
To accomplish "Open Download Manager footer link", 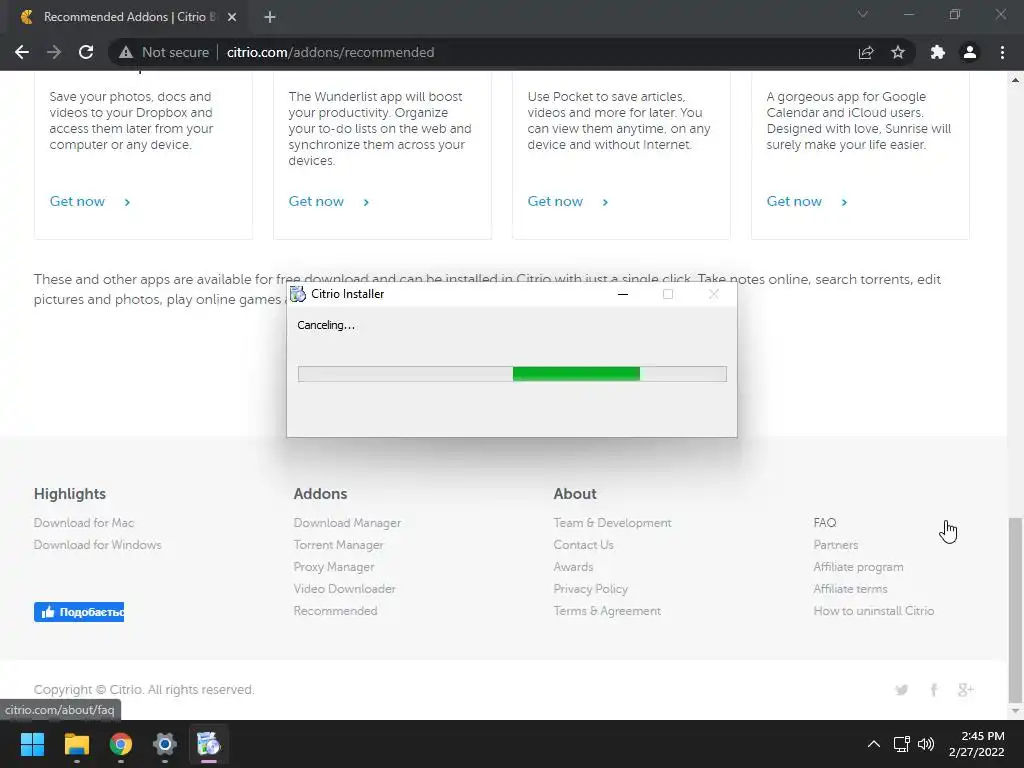I will click(347, 522).
